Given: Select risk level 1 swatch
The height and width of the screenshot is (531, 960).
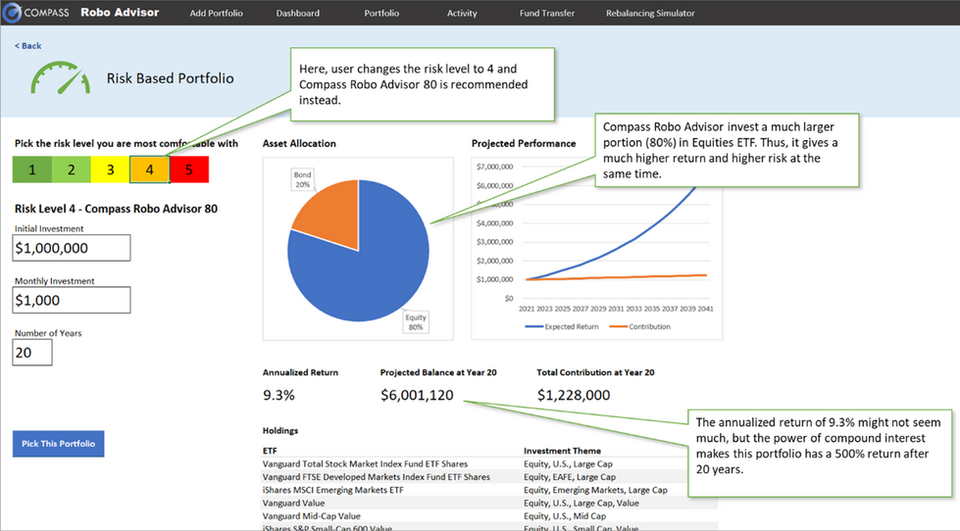Looking at the screenshot, I should coord(32,170).
